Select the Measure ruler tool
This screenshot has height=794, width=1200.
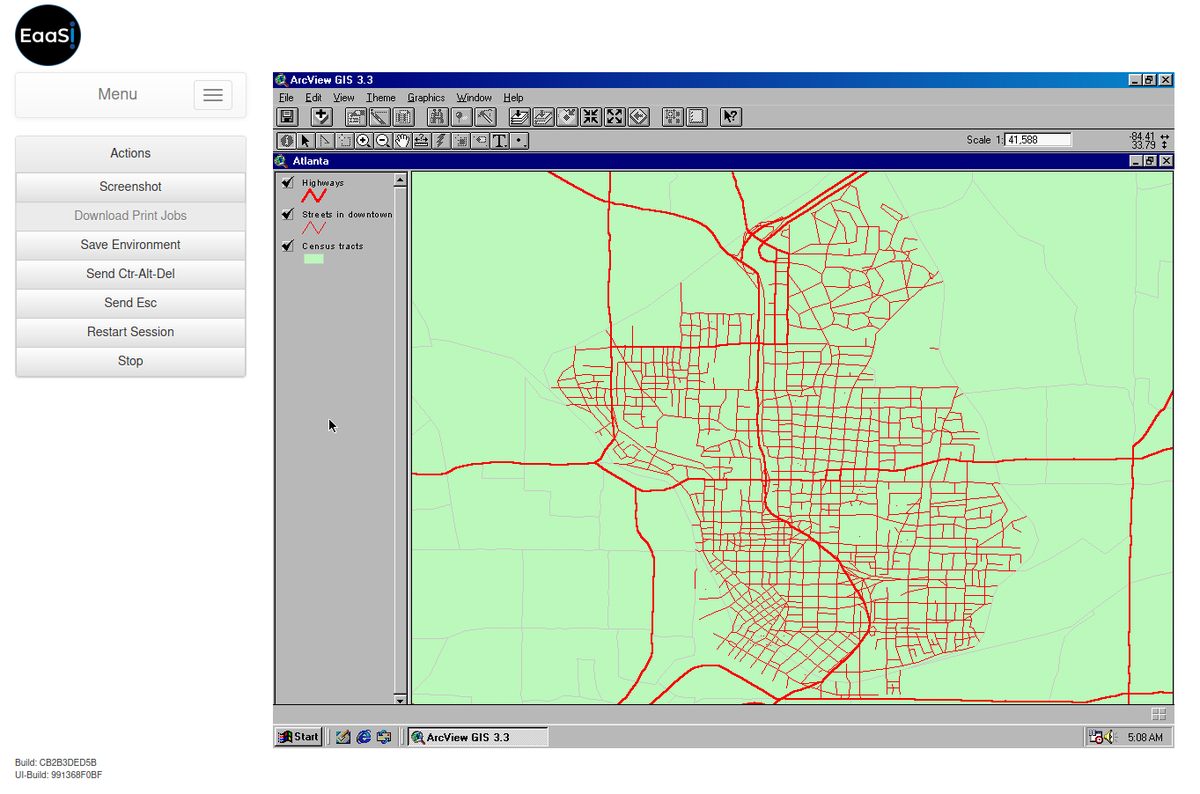point(421,141)
